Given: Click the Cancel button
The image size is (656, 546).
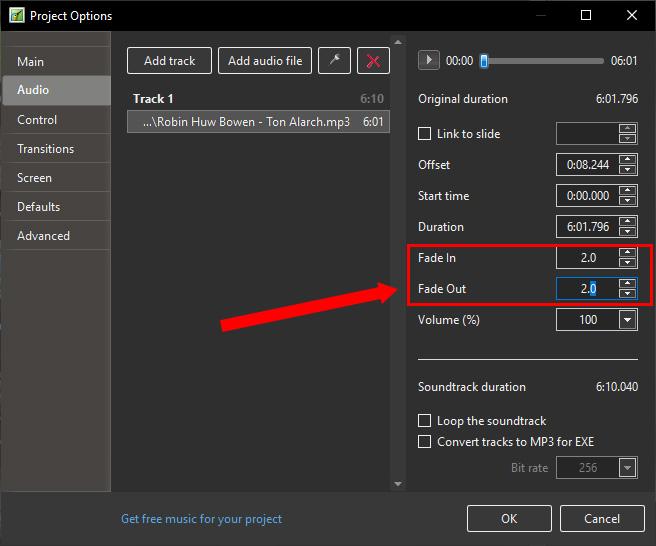Looking at the screenshot, I should point(602,519).
